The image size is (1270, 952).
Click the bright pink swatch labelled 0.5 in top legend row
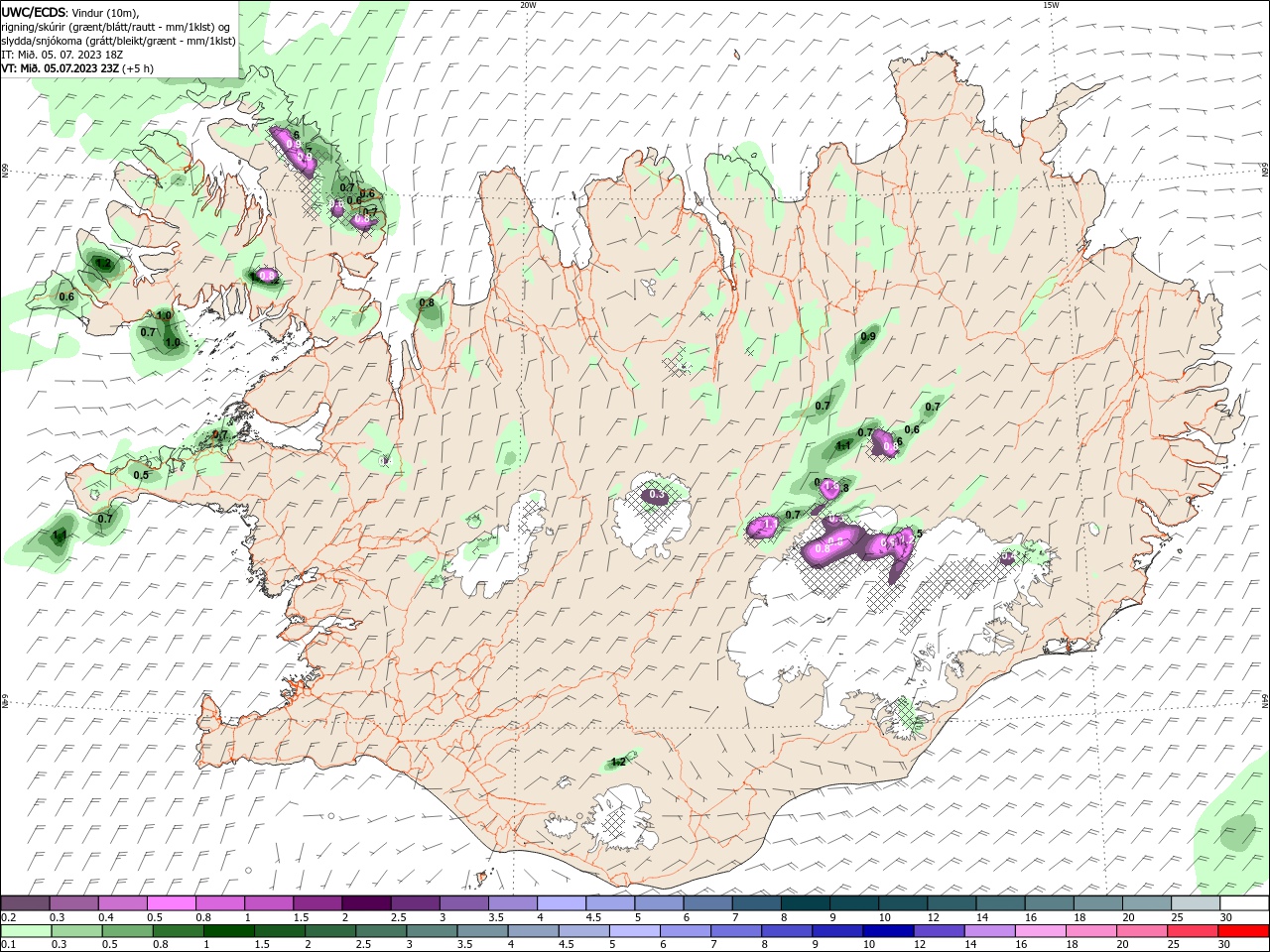[172, 903]
